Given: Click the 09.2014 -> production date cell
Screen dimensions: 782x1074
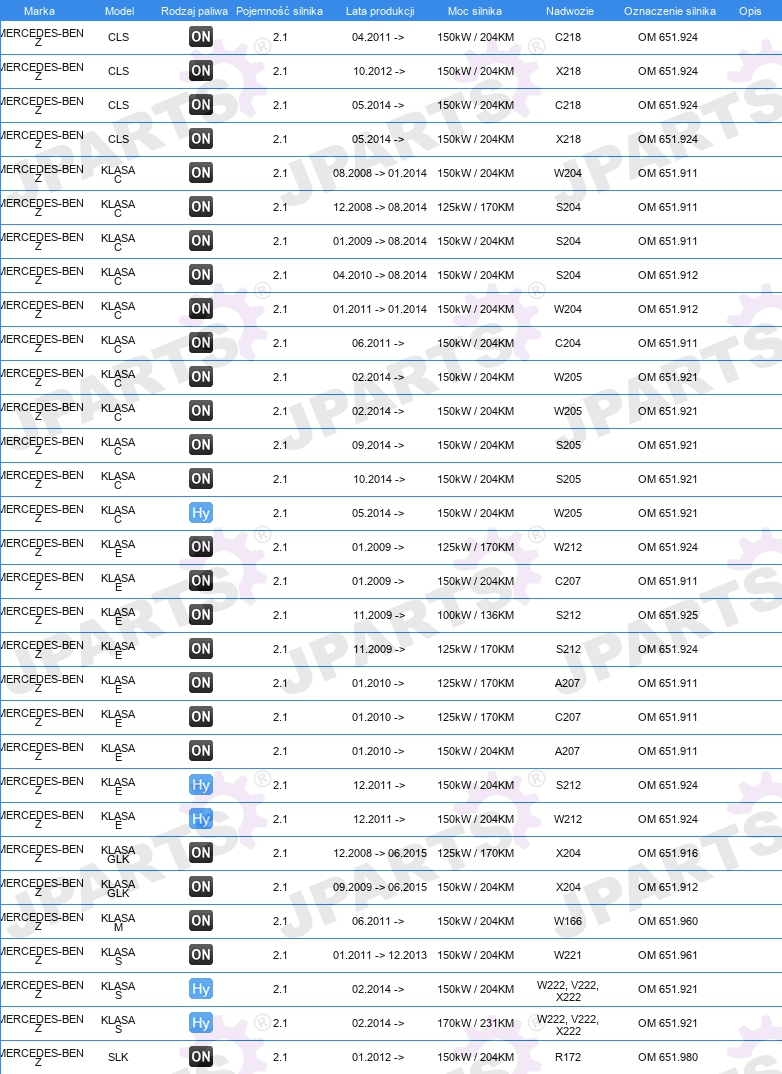Looking at the screenshot, I should (x=378, y=445).
